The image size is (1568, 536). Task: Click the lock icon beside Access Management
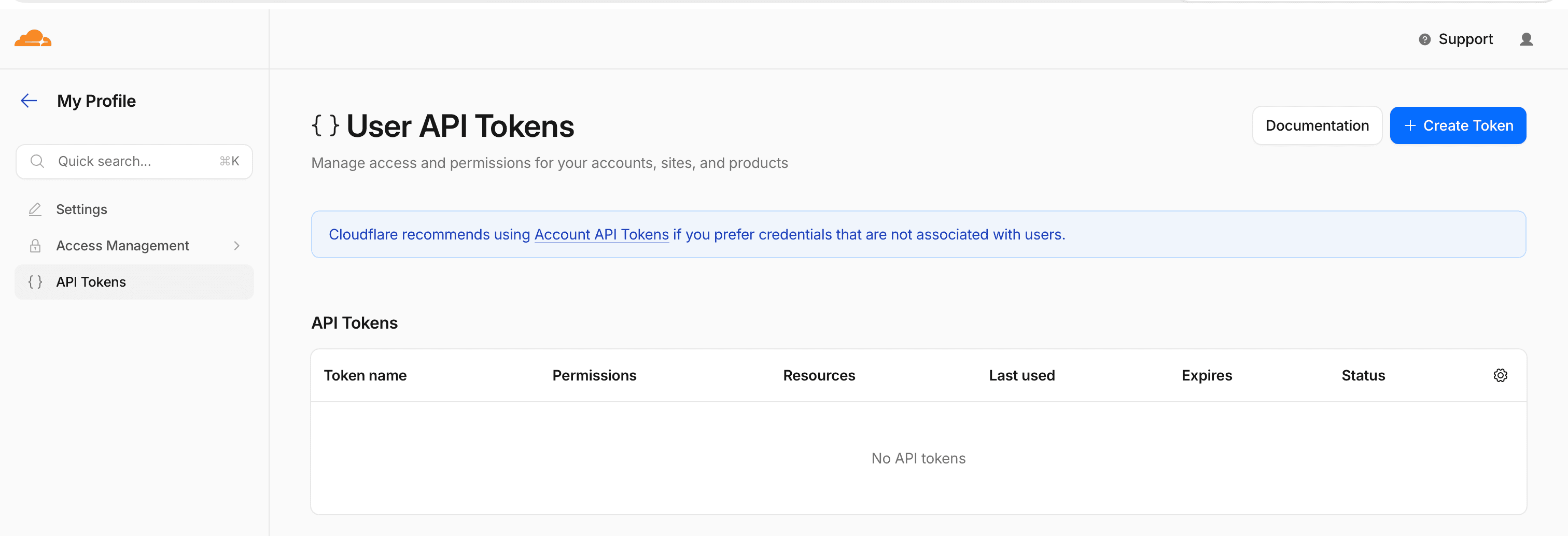35,246
